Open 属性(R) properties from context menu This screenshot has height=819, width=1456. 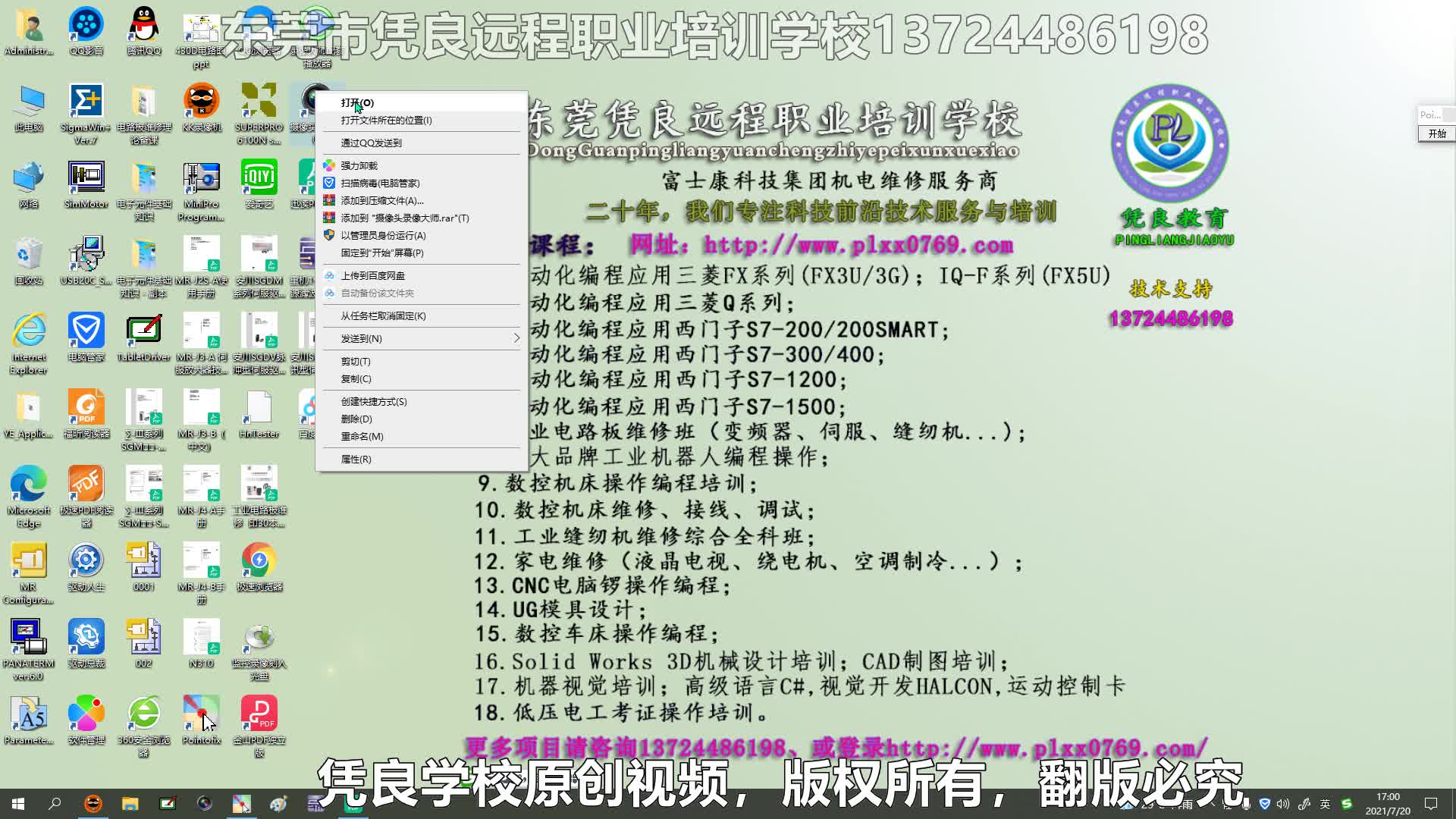tap(422, 459)
